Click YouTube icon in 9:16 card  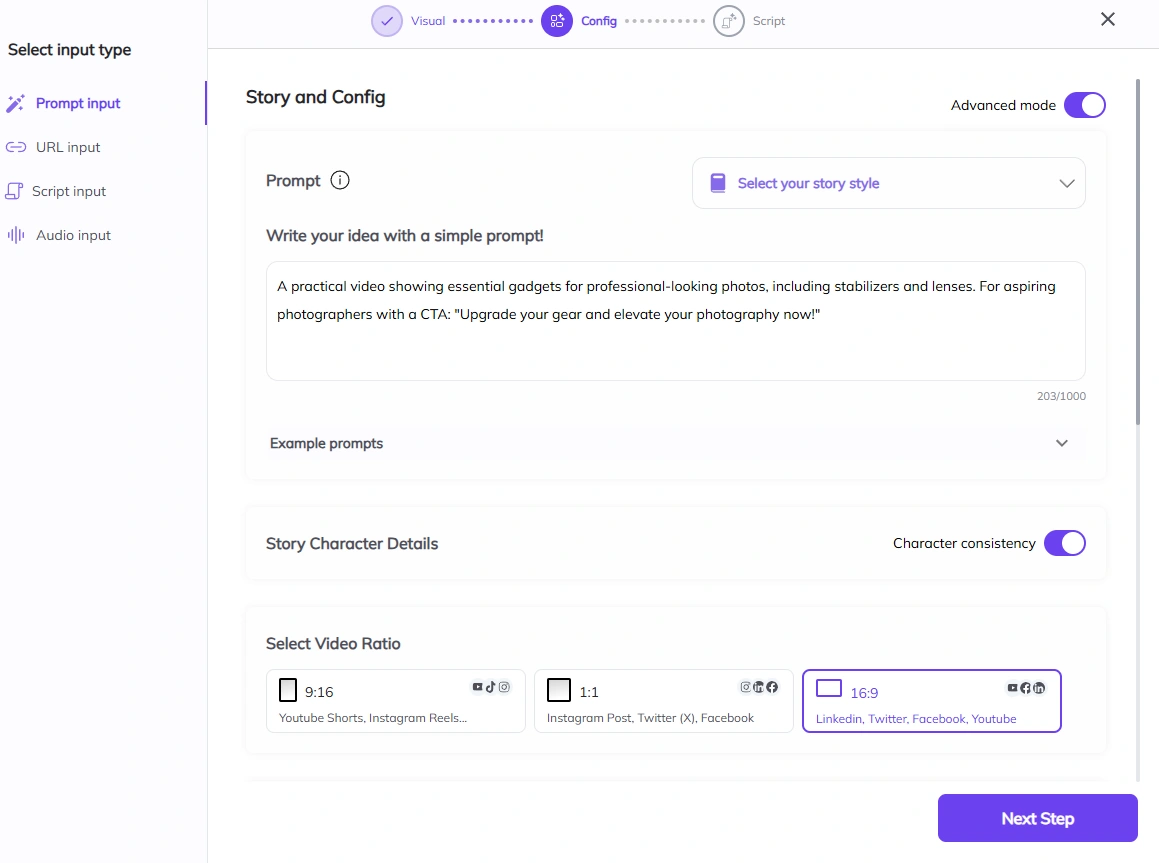click(x=477, y=687)
